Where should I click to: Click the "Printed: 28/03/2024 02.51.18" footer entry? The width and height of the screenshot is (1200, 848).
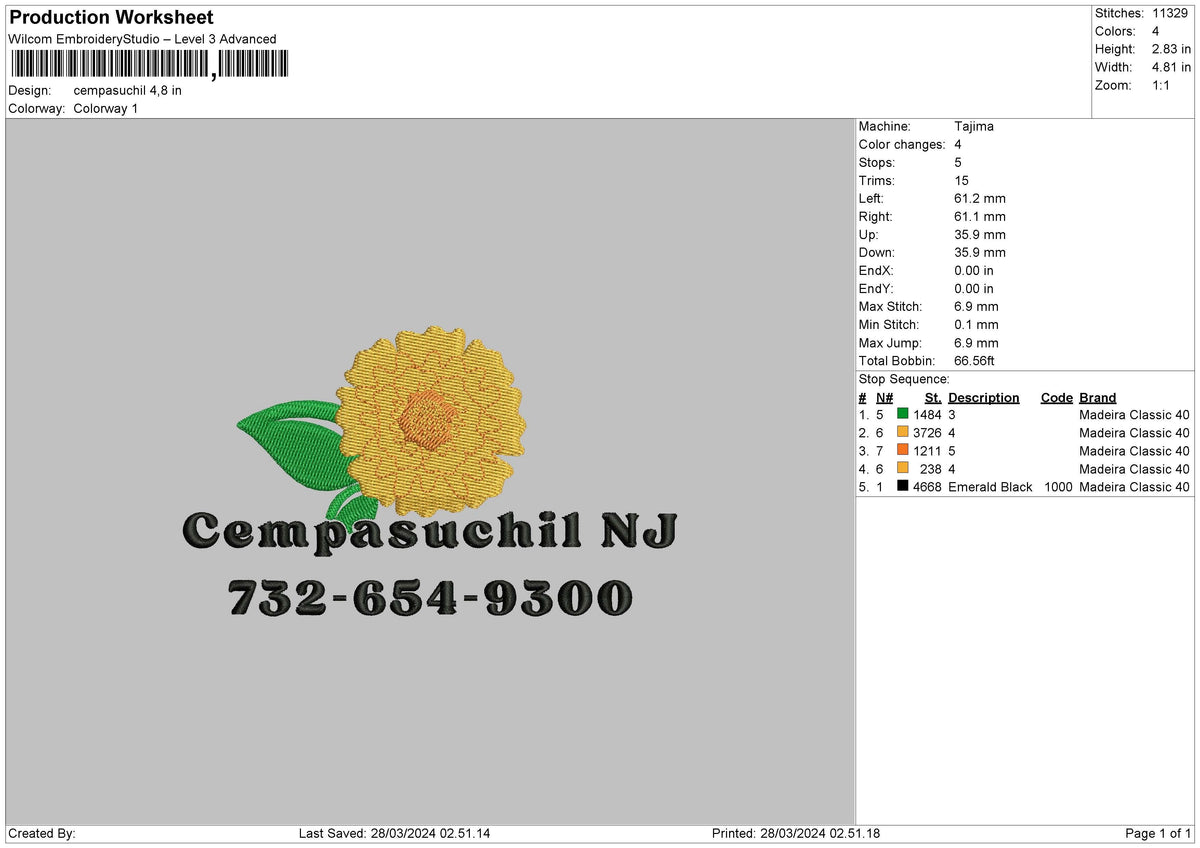pos(796,834)
